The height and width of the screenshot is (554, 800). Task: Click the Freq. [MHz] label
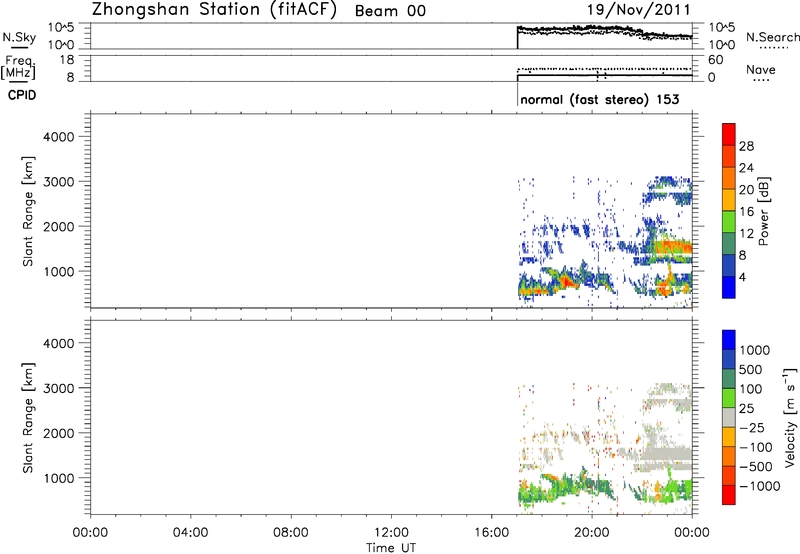(x=19, y=67)
